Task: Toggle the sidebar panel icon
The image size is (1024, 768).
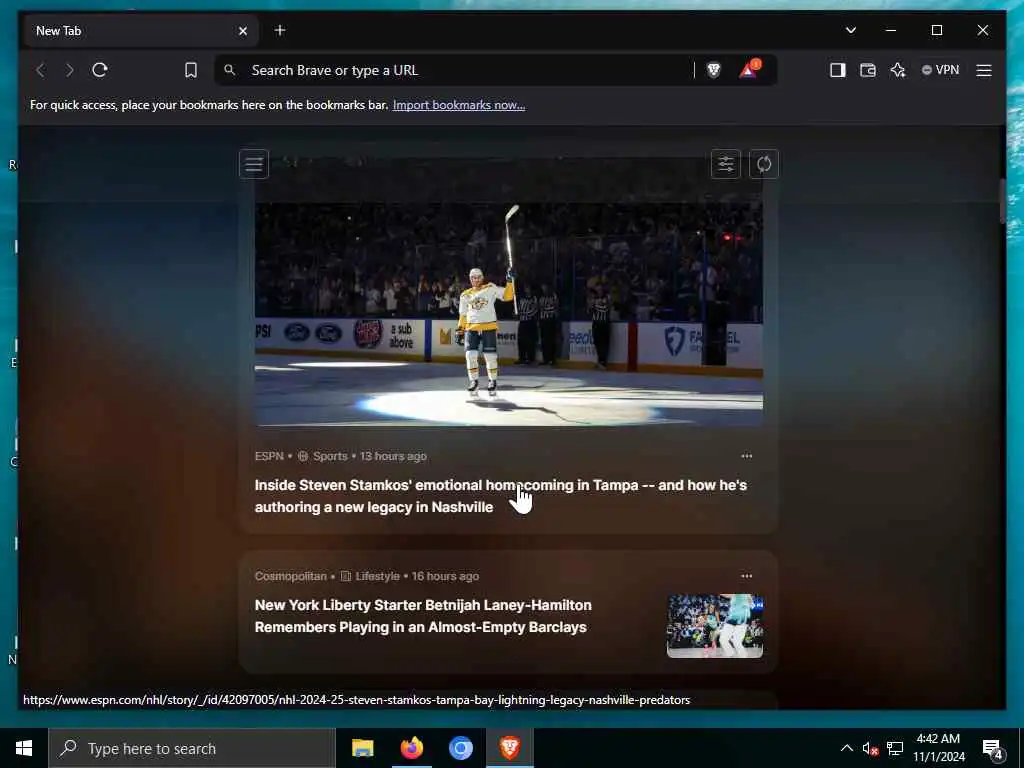Action: pyautogui.click(x=837, y=70)
